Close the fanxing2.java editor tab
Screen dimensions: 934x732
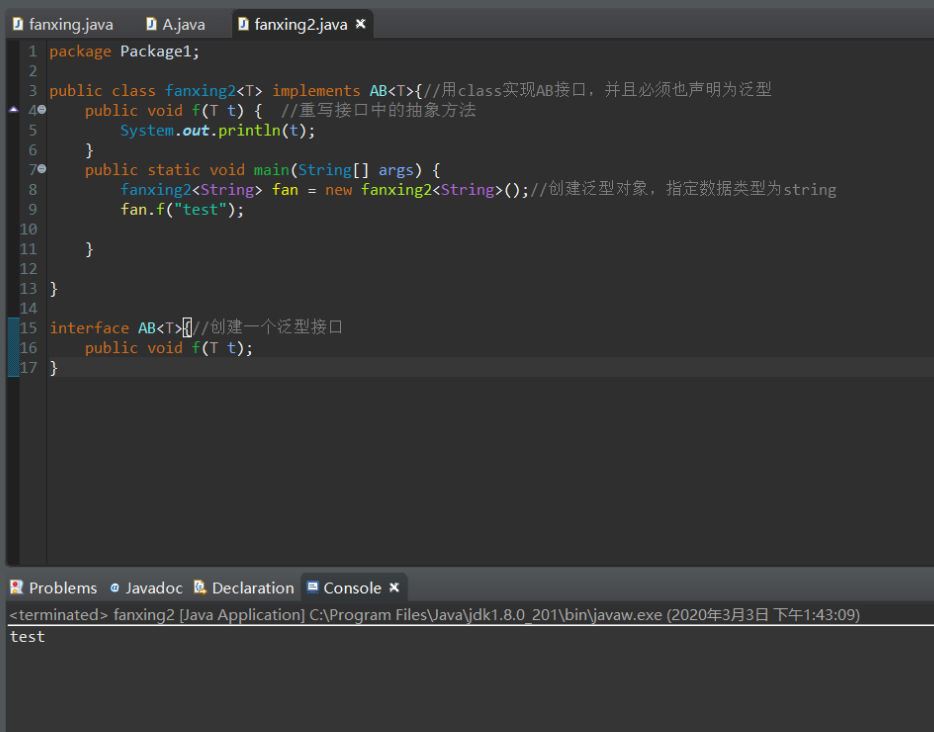361,24
